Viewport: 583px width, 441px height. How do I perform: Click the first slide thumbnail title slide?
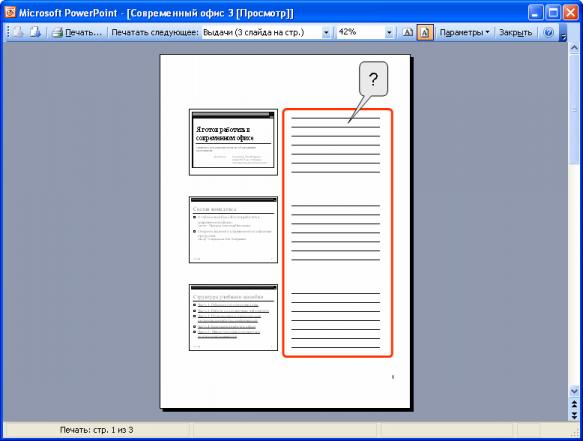pyautogui.click(x=233, y=142)
